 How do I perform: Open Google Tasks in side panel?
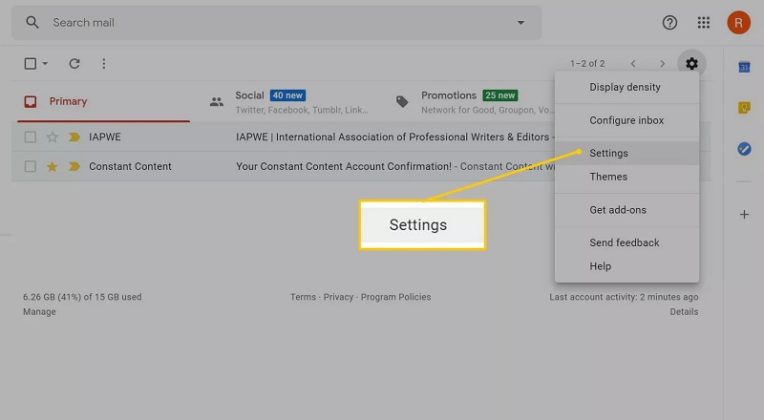pyautogui.click(x=744, y=148)
